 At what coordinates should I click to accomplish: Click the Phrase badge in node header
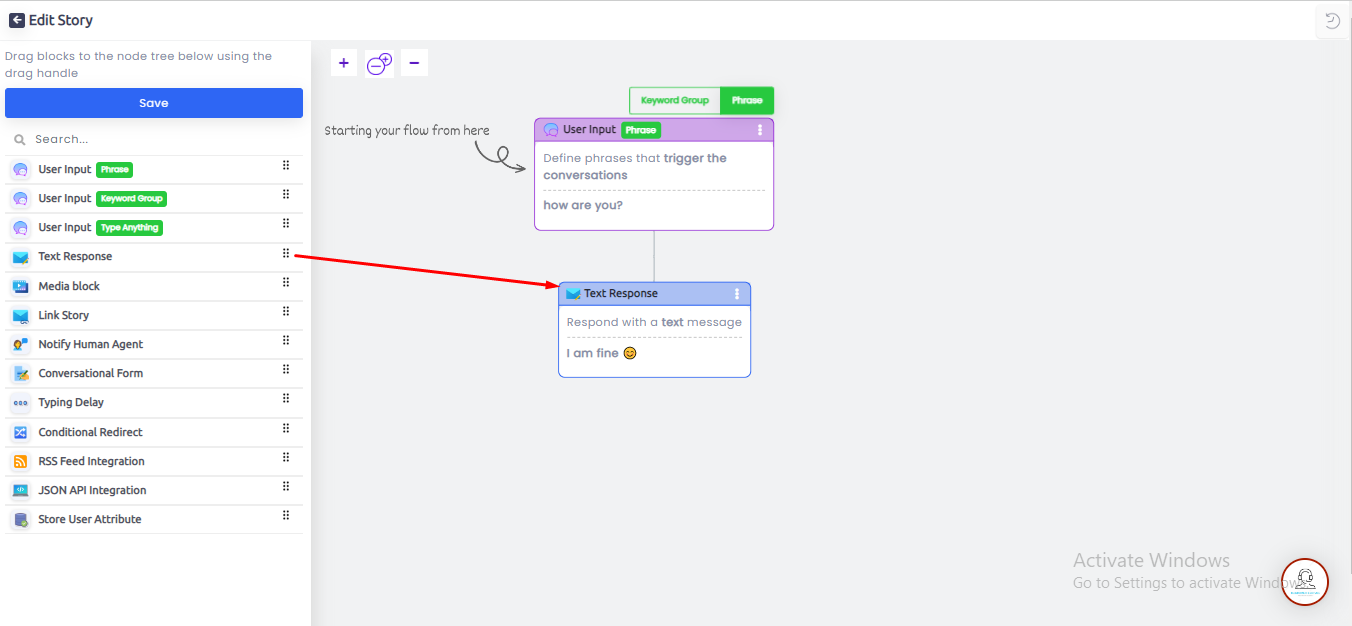(x=641, y=130)
